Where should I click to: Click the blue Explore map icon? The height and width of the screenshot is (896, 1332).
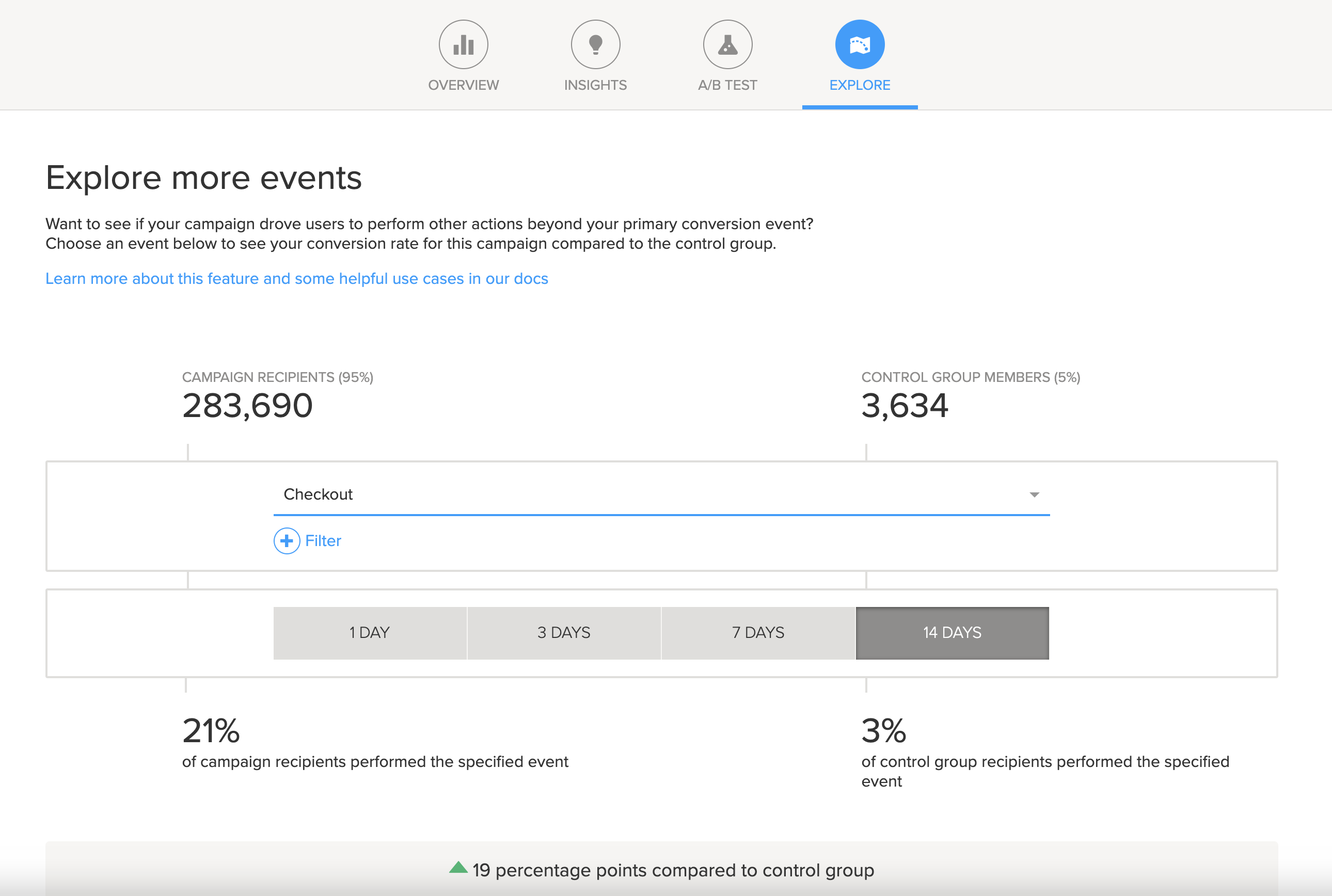(x=860, y=44)
